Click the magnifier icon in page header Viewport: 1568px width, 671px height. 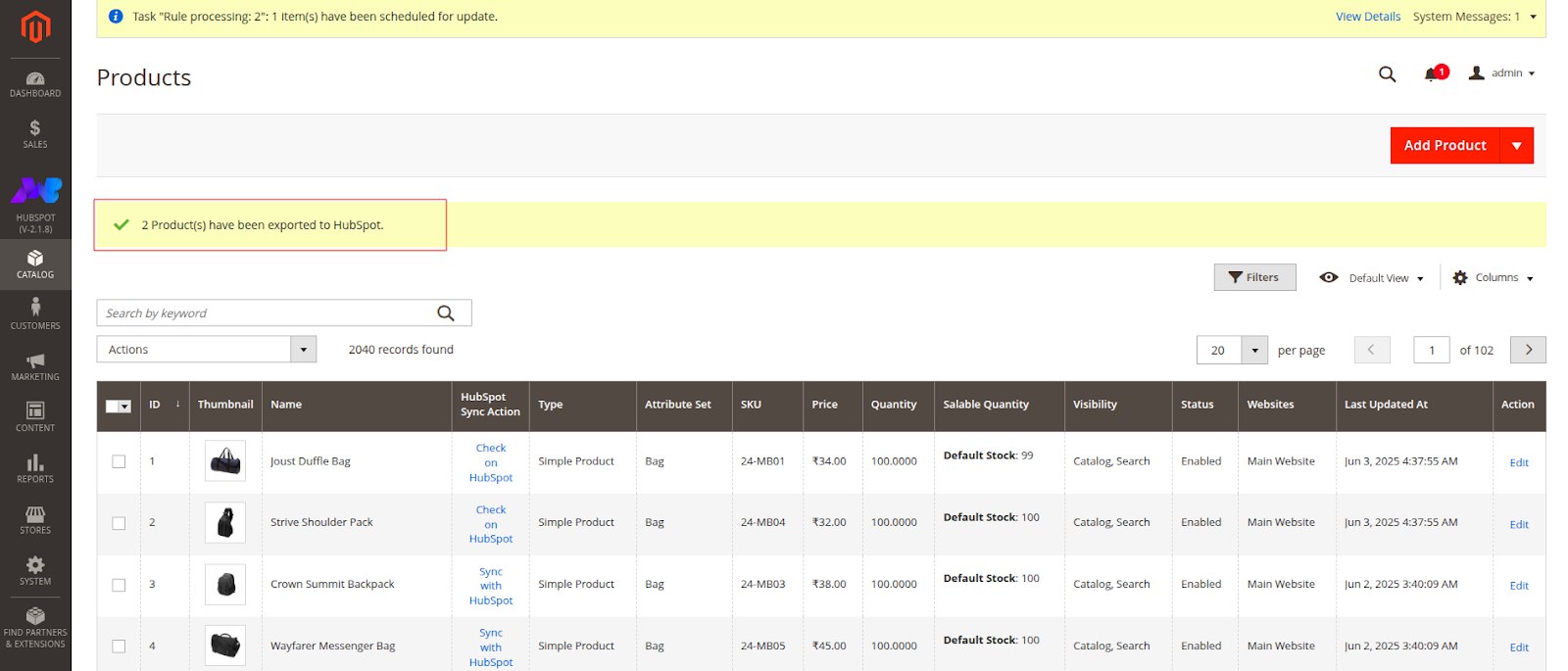(1387, 74)
